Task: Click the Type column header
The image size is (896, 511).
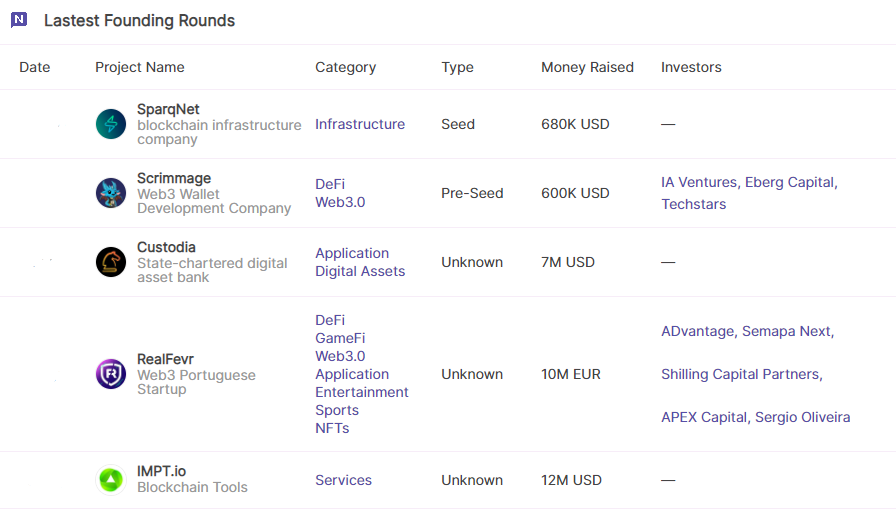Action: pos(457,67)
